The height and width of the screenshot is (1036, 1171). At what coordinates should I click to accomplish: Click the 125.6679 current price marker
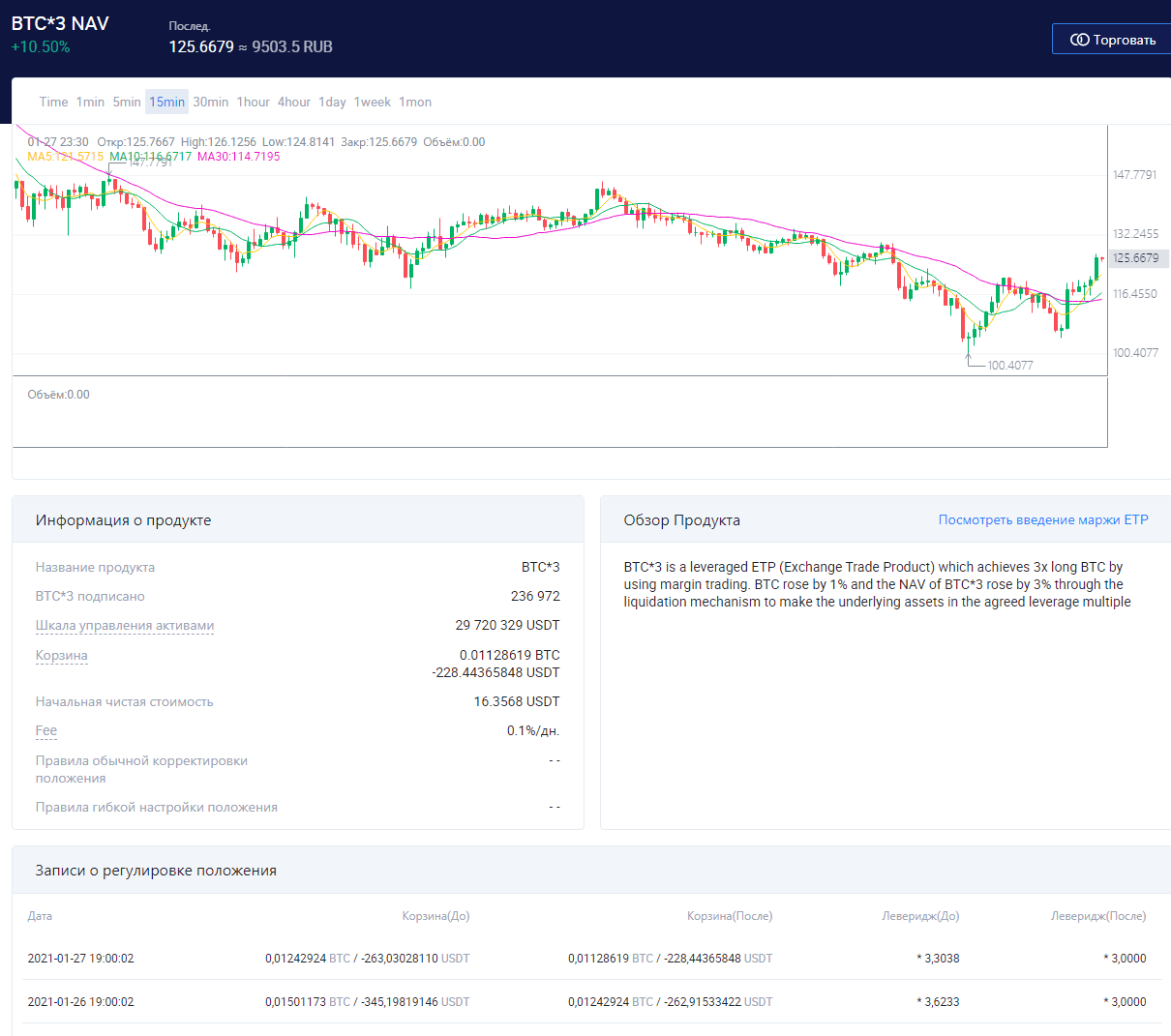(1135, 258)
